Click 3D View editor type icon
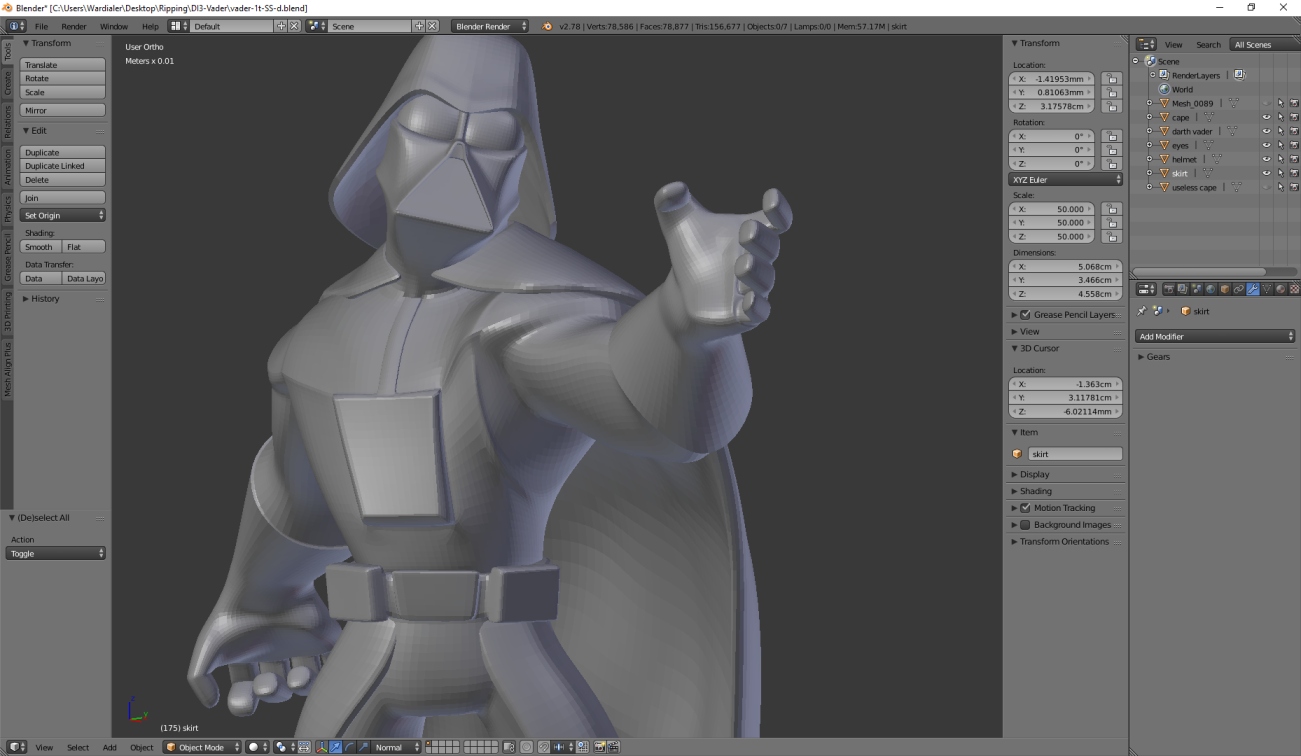 click(17, 747)
